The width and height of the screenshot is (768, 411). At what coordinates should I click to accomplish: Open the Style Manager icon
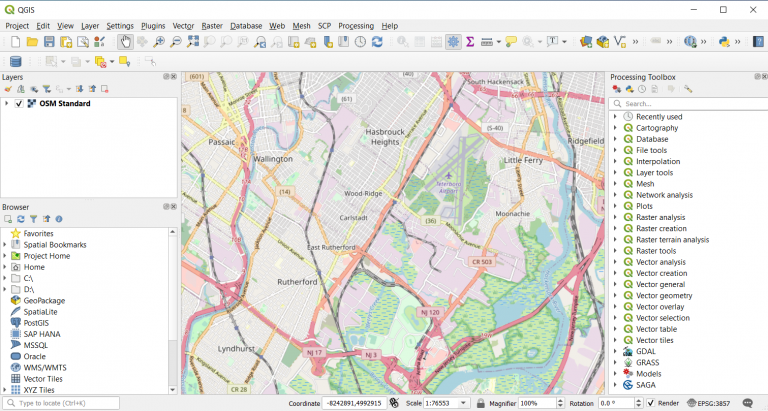point(100,42)
